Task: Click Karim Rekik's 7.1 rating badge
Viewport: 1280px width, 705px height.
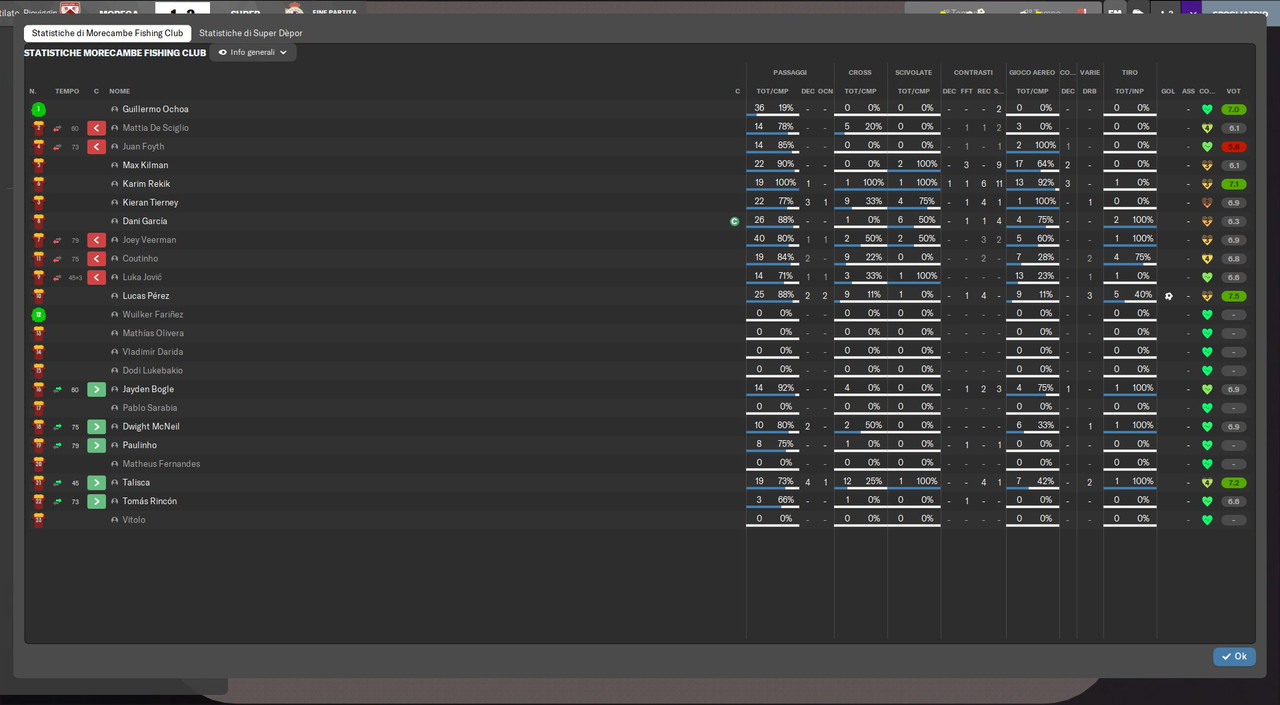Action: [x=1233, y=184]
